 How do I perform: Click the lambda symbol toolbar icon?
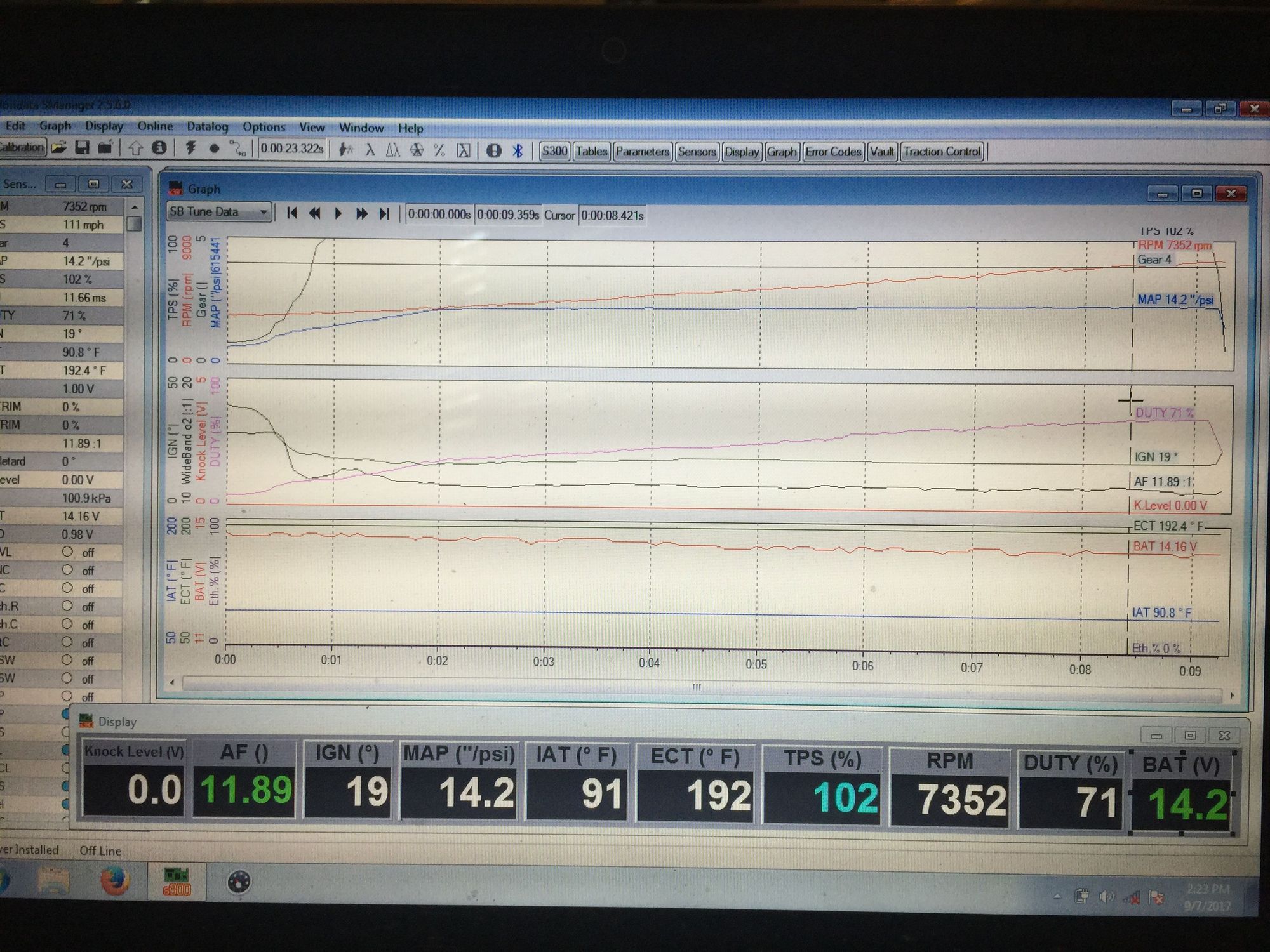coord(370,150)
